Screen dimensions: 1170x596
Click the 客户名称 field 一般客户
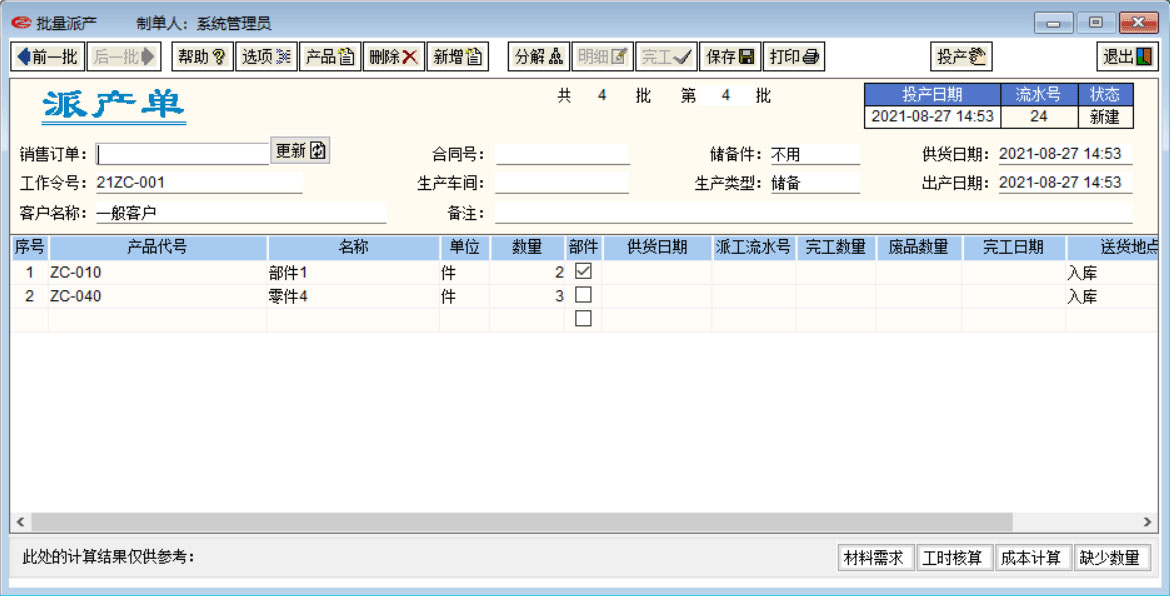(x=241, y=213)
